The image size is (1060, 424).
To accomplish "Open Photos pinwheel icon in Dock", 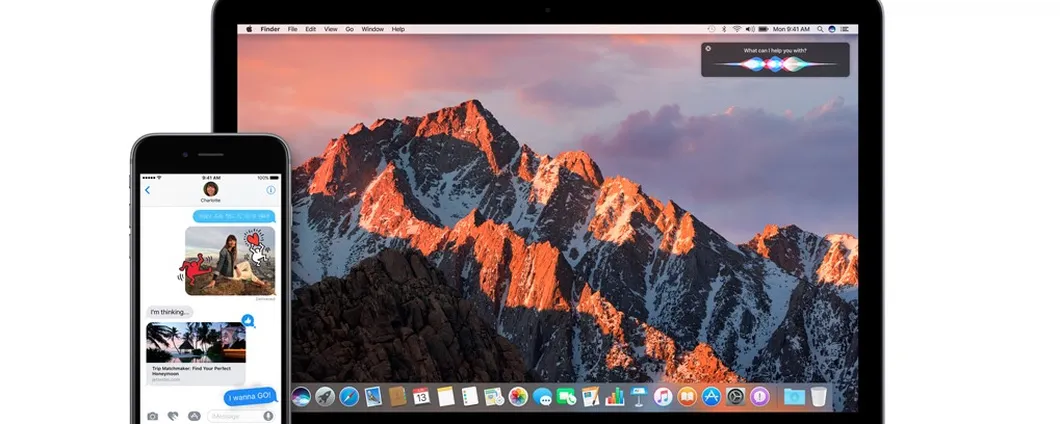I will pyautogui.click(x=518, y=396).
